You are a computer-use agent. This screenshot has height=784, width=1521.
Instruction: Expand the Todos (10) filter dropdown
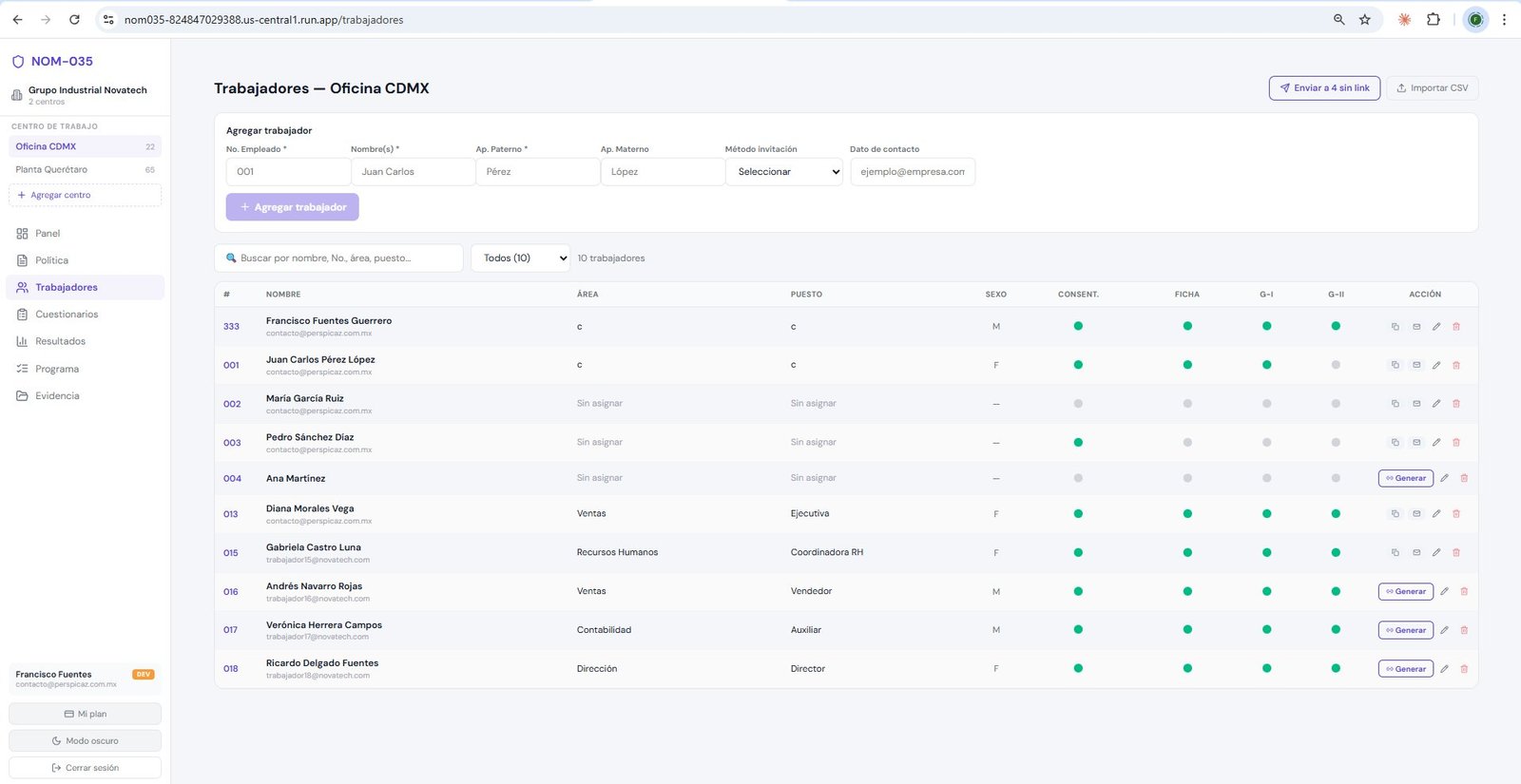click(520, 258)
